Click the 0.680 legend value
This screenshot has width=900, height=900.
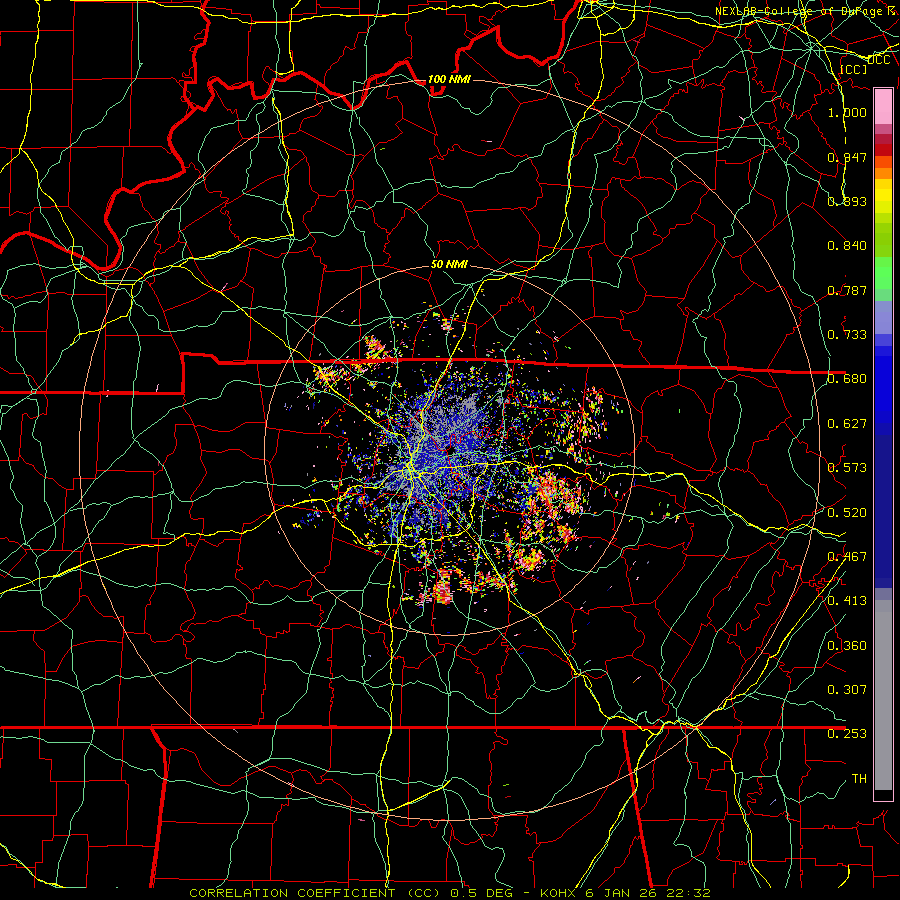tap(847, 379)
